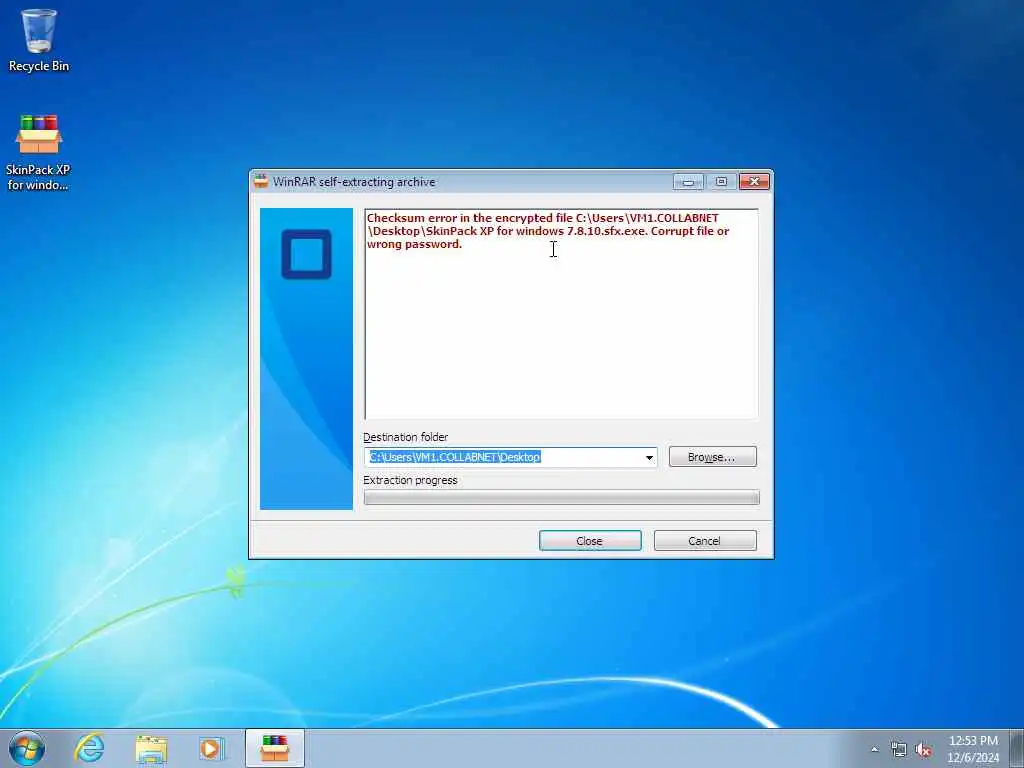Click the blue square logo in the dialog
This screenshot has width=1024, height=768.
[306, 254]
